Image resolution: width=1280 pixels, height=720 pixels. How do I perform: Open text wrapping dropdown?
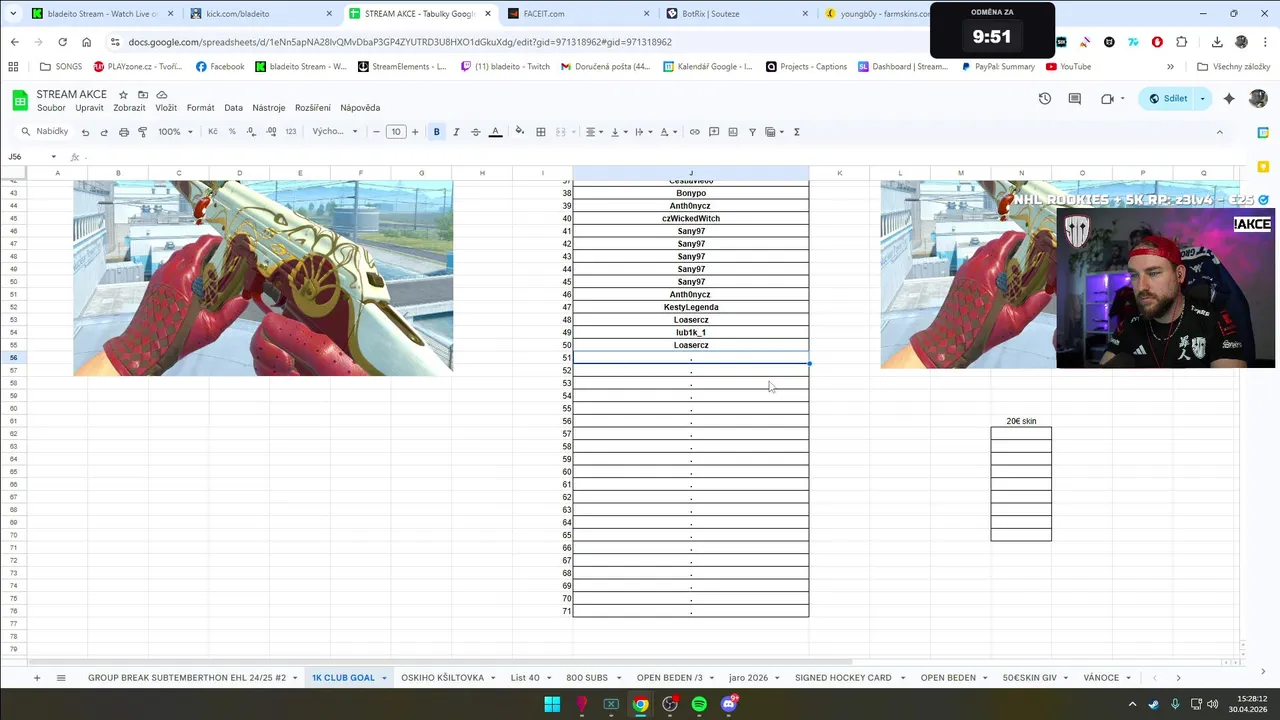643,132
